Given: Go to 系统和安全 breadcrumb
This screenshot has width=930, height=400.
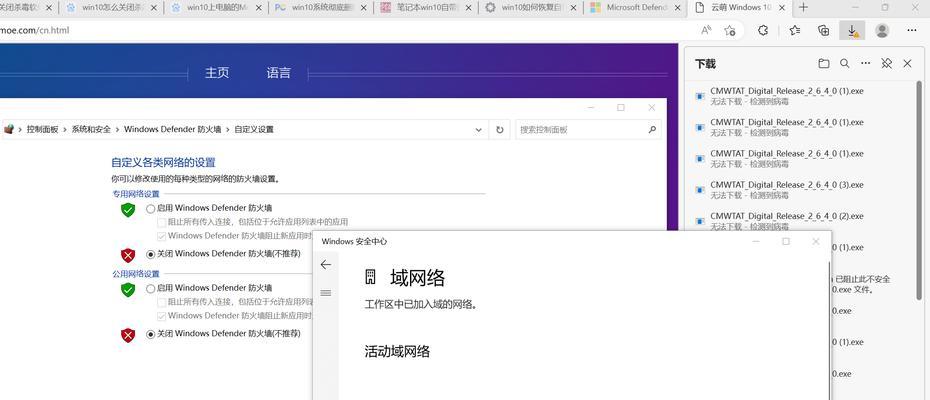Looking at the screenshot, I should (91, 129).
